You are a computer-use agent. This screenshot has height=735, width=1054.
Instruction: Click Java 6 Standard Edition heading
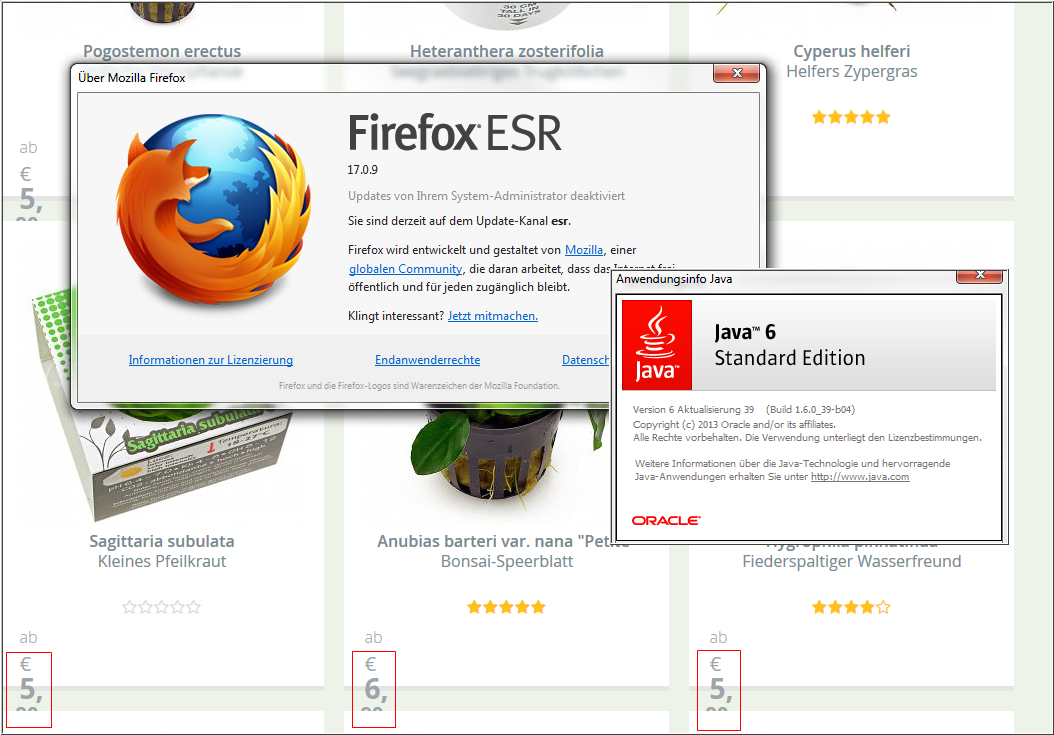pyautogui.click(x=790, y=345)
